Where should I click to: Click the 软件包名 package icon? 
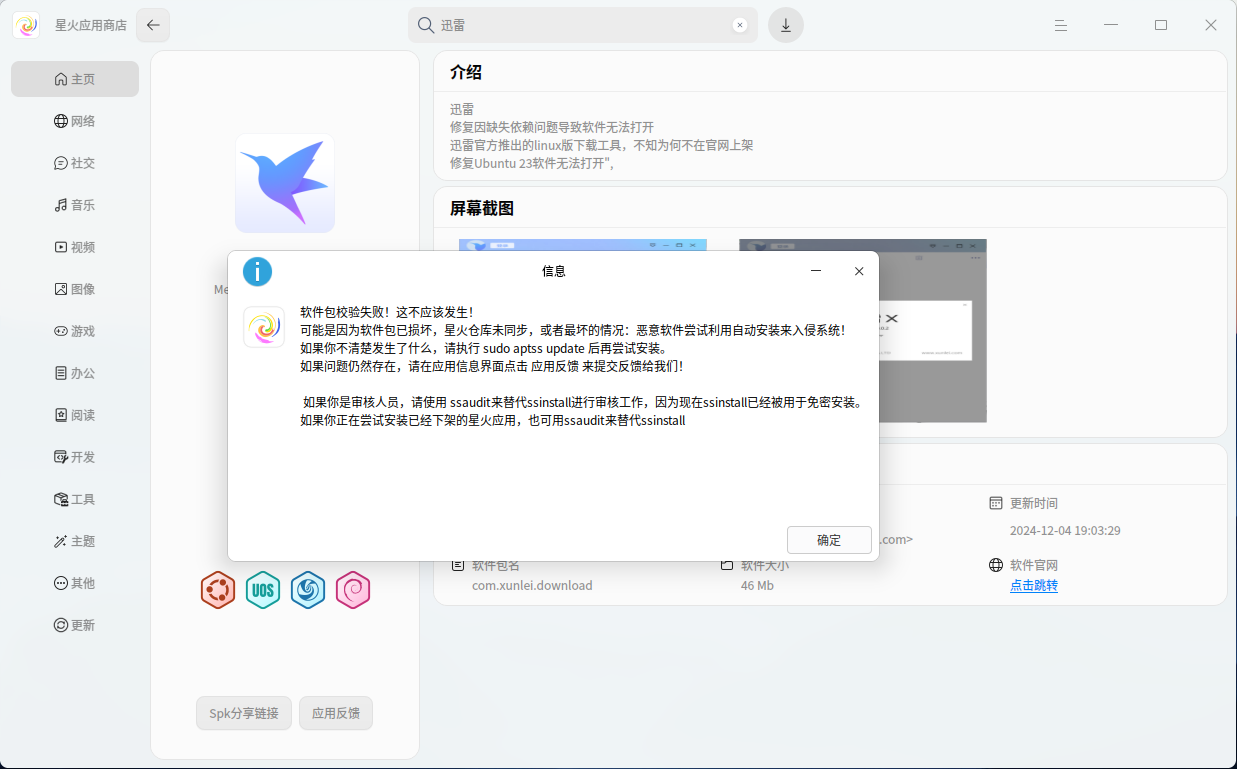pos(458,565)
